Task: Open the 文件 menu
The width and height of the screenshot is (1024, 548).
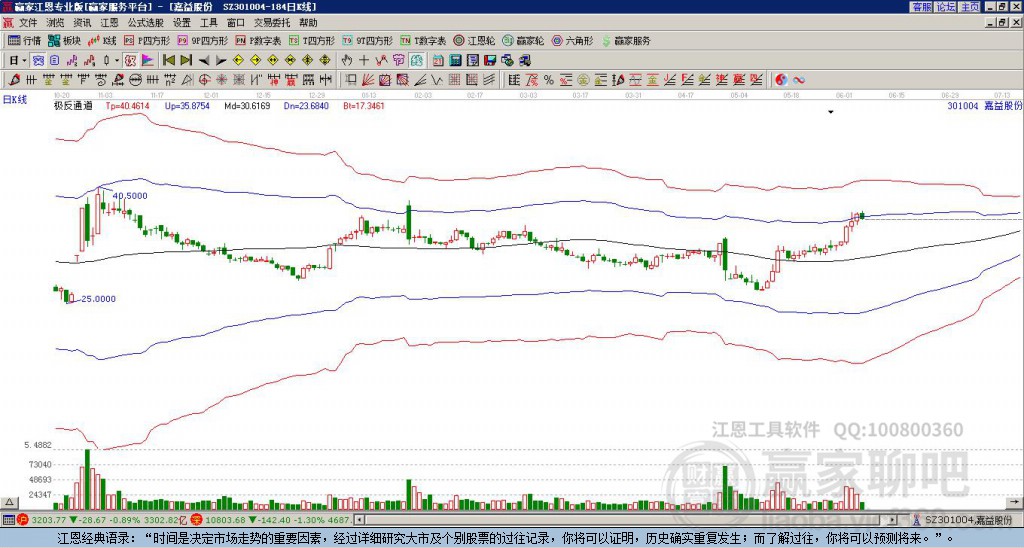Action: 28,23
